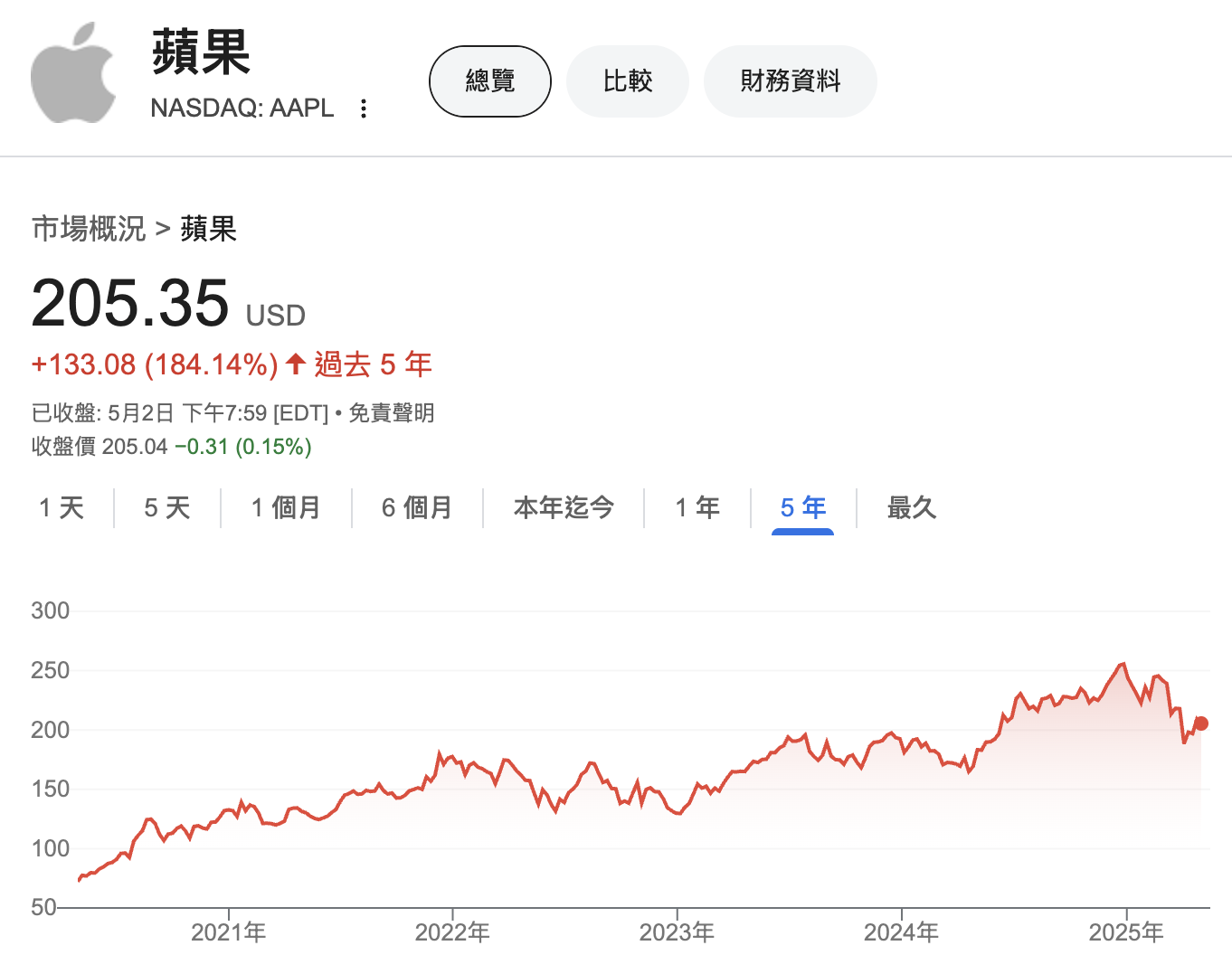
Task: Enable the 1個月 chart view
Action: point(286,508)
